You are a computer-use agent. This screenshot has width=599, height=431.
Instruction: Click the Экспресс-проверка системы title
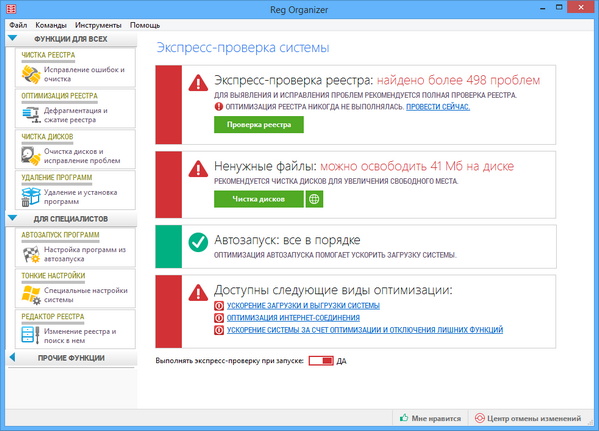pyautogui.click(x=243, y=48)
